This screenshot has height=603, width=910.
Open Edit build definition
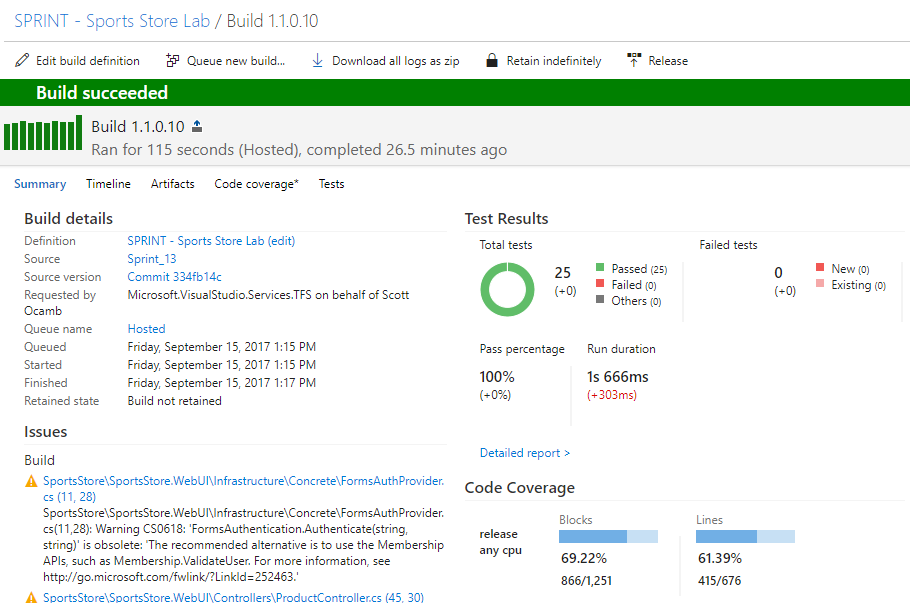[88, 61]
